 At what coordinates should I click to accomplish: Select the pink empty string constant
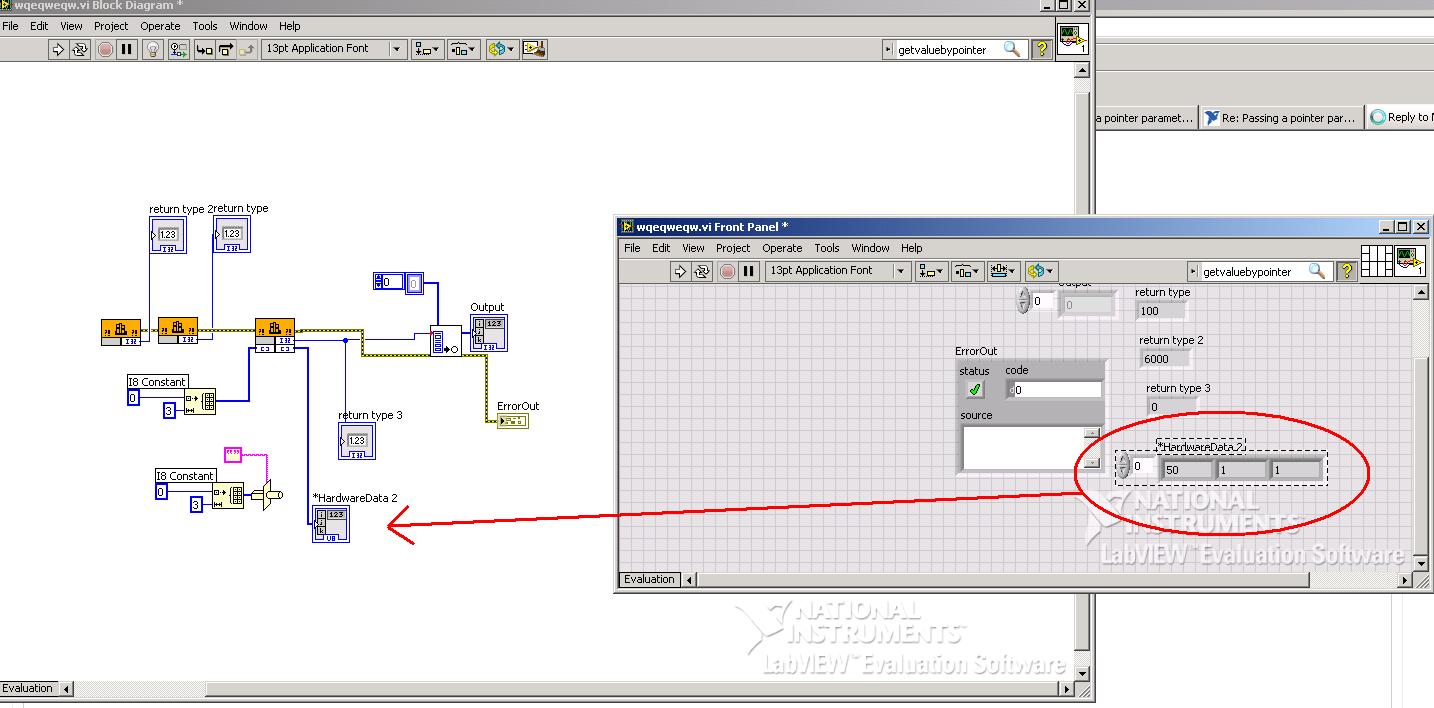(x=234, y=454)
